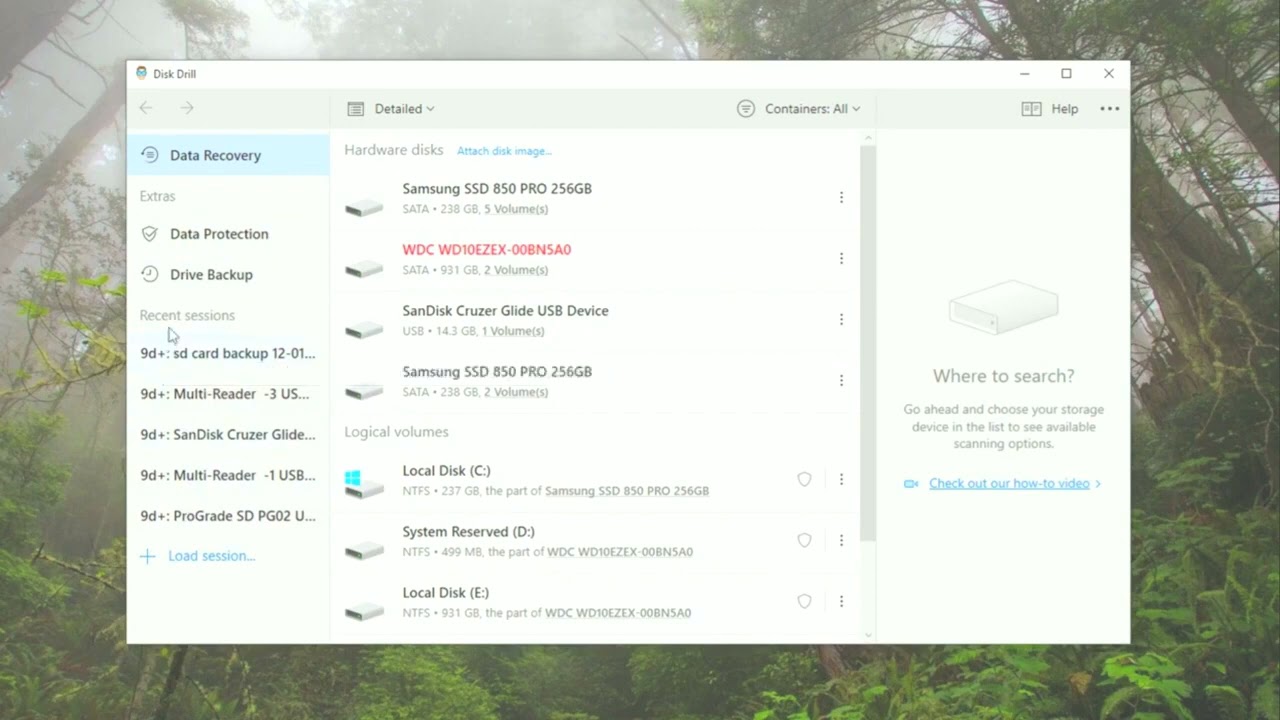1280x720 pixels.
Task: Maximize the Disk Drill window
Action: [1066, 74]
